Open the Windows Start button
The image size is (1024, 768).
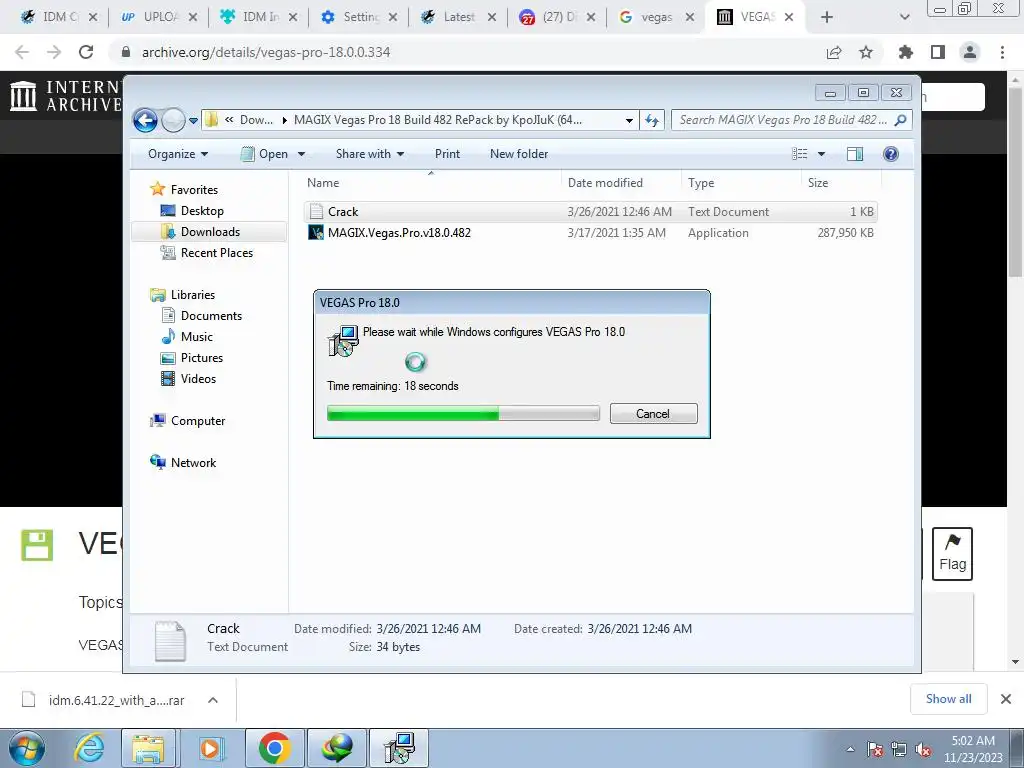[26, 748]
